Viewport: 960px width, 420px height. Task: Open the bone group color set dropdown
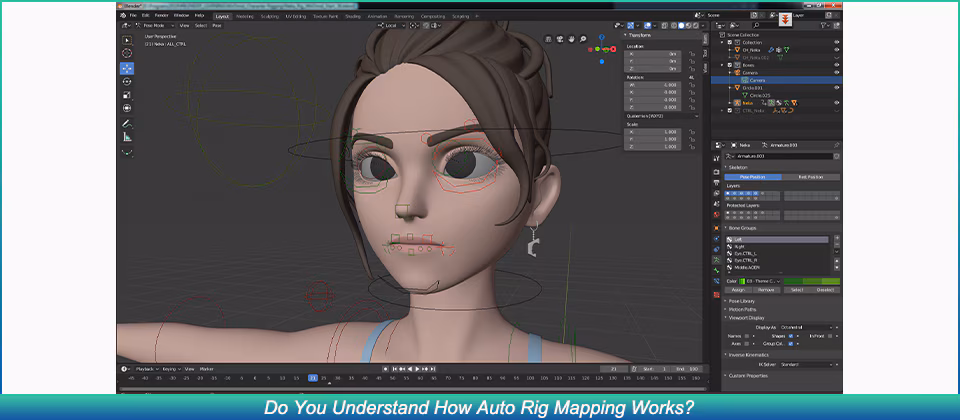(x=759, y=281)
